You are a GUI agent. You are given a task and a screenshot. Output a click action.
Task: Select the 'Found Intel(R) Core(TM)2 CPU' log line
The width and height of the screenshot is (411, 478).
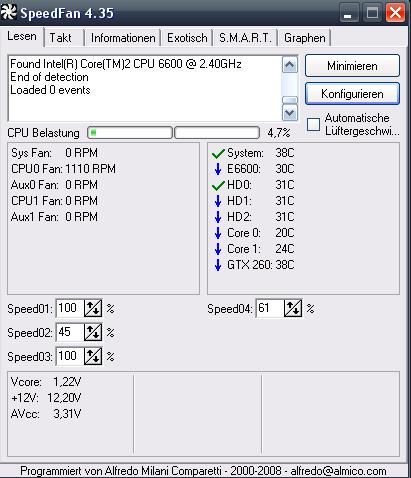(126, 64)
